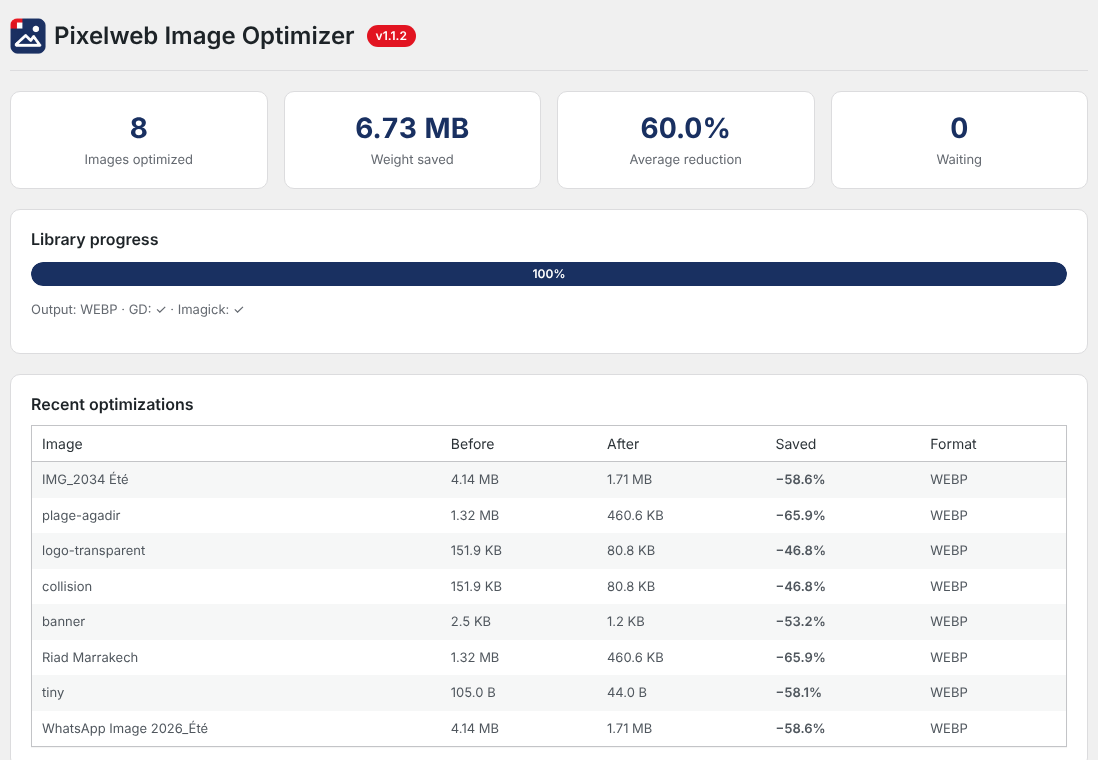Click the Image column header
This screenshot has width=1098, height=760.
[x=62, y=444]
